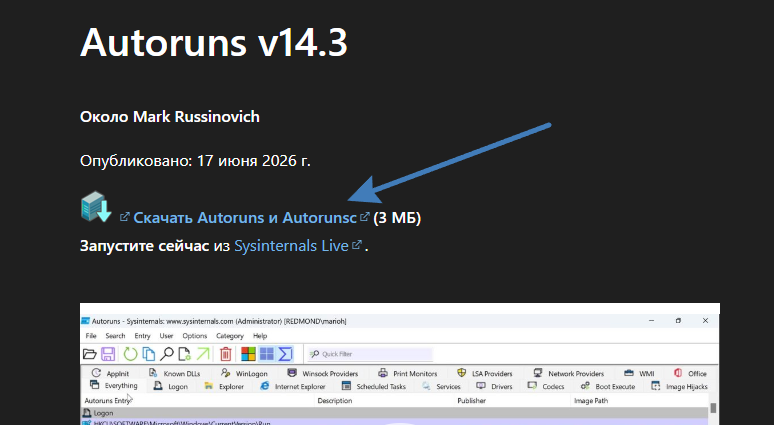Click the (3 МБ) file size text
The width and height of the screenshot is (774, 425).
click(x=397, y=218)
